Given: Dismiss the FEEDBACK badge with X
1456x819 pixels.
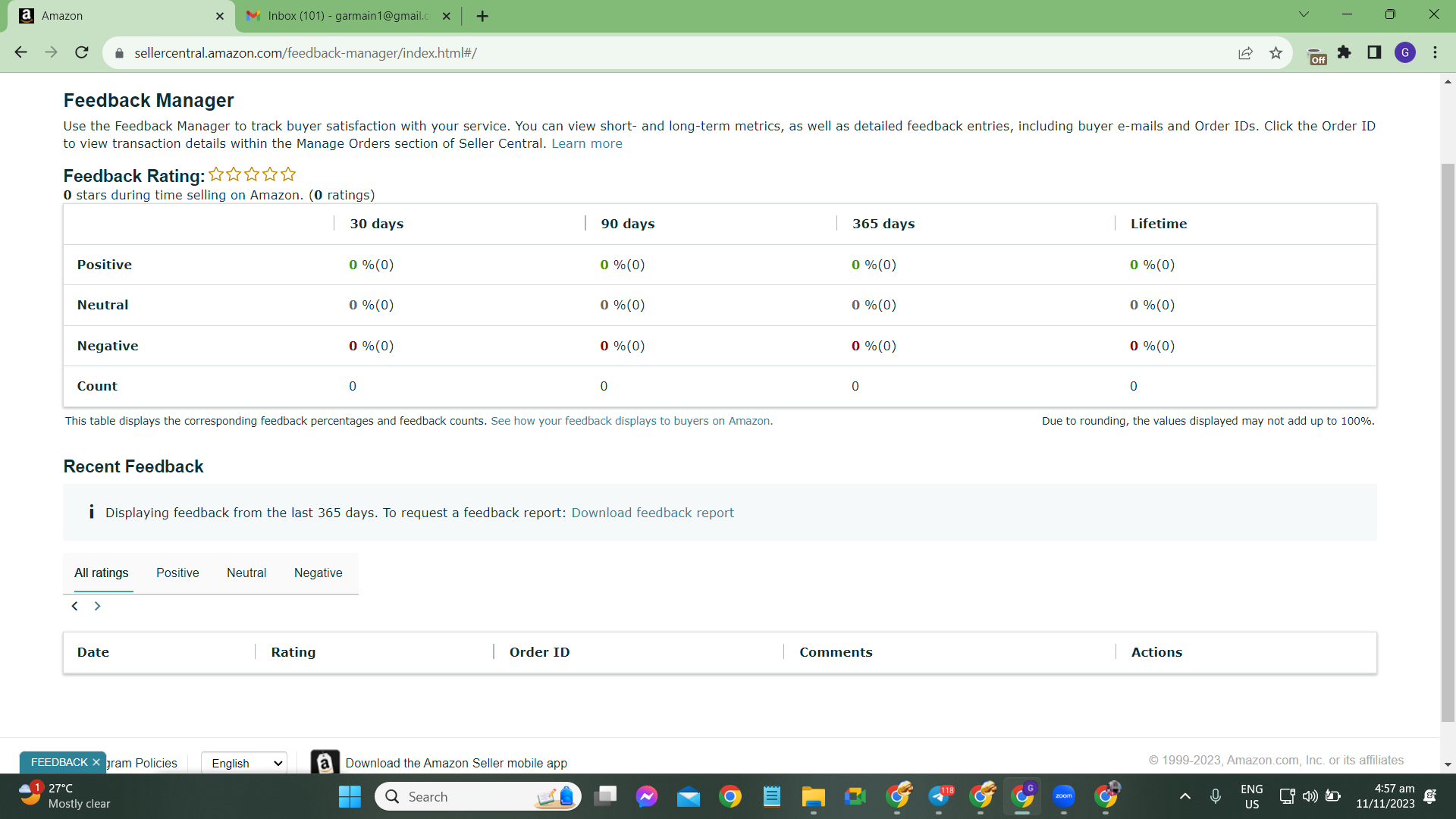Looking at the screenshot, I should [x=96, y=762].
